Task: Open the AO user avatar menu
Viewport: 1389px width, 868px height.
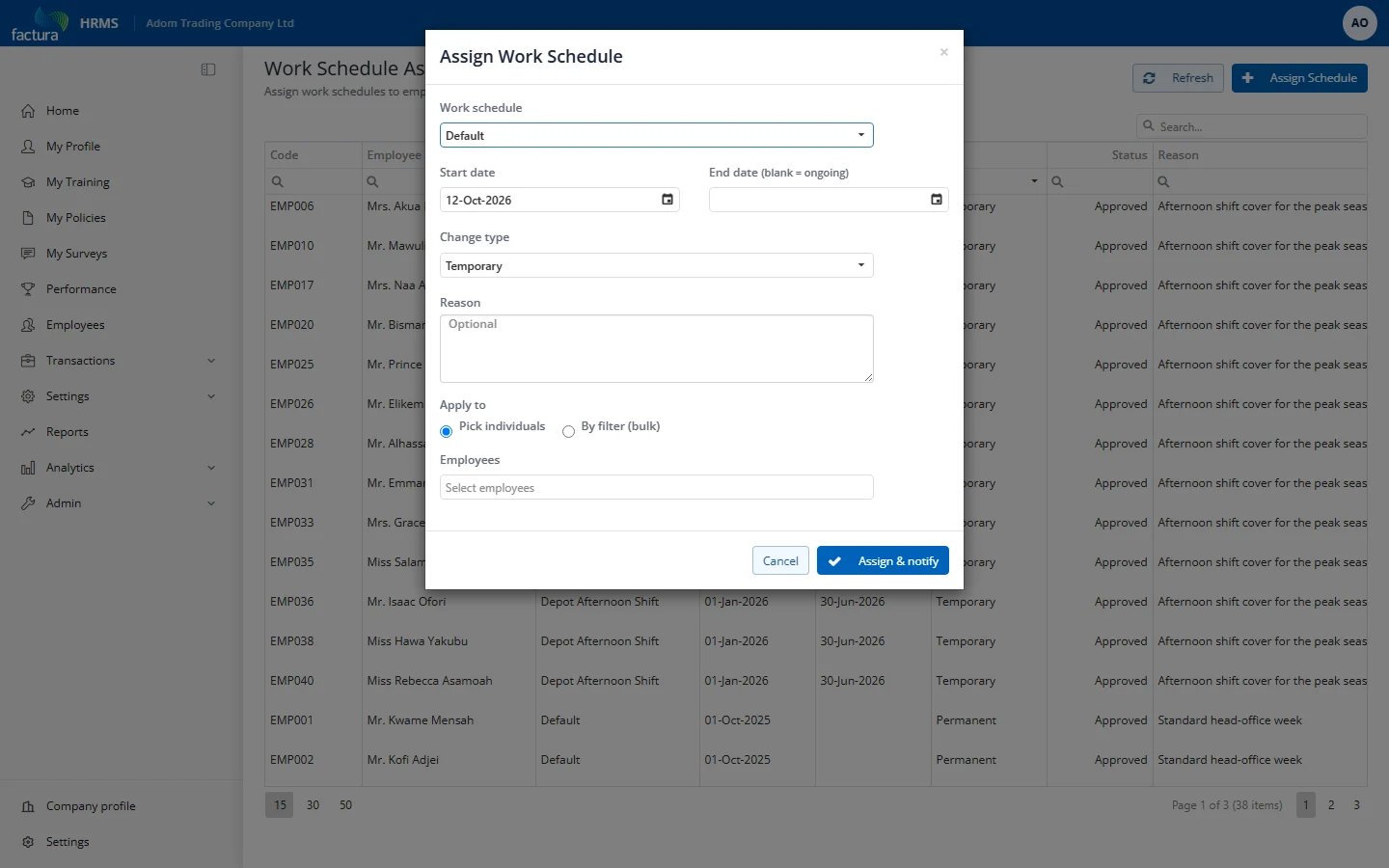Action: pos(1359,23)
